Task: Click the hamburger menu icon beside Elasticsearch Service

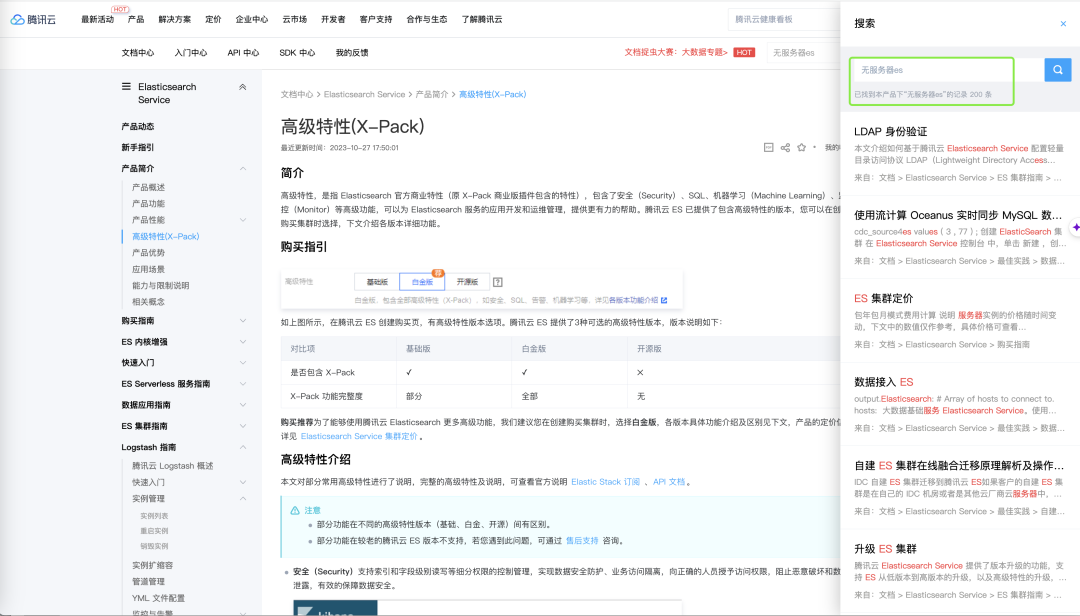Action: coord(126,87)
